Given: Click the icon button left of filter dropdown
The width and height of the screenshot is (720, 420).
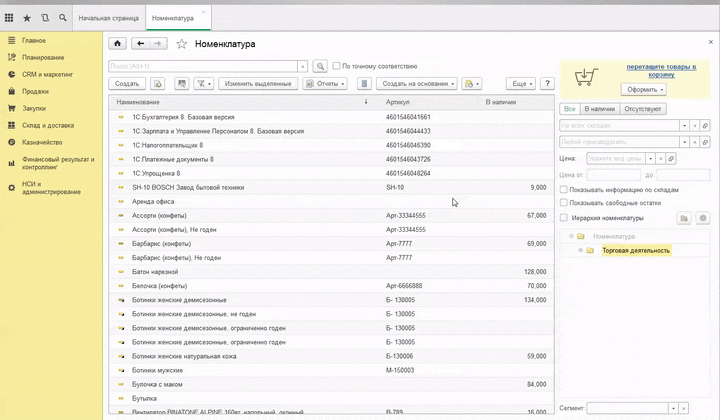Looking at the screenshot, I should [x=182, y=84].
